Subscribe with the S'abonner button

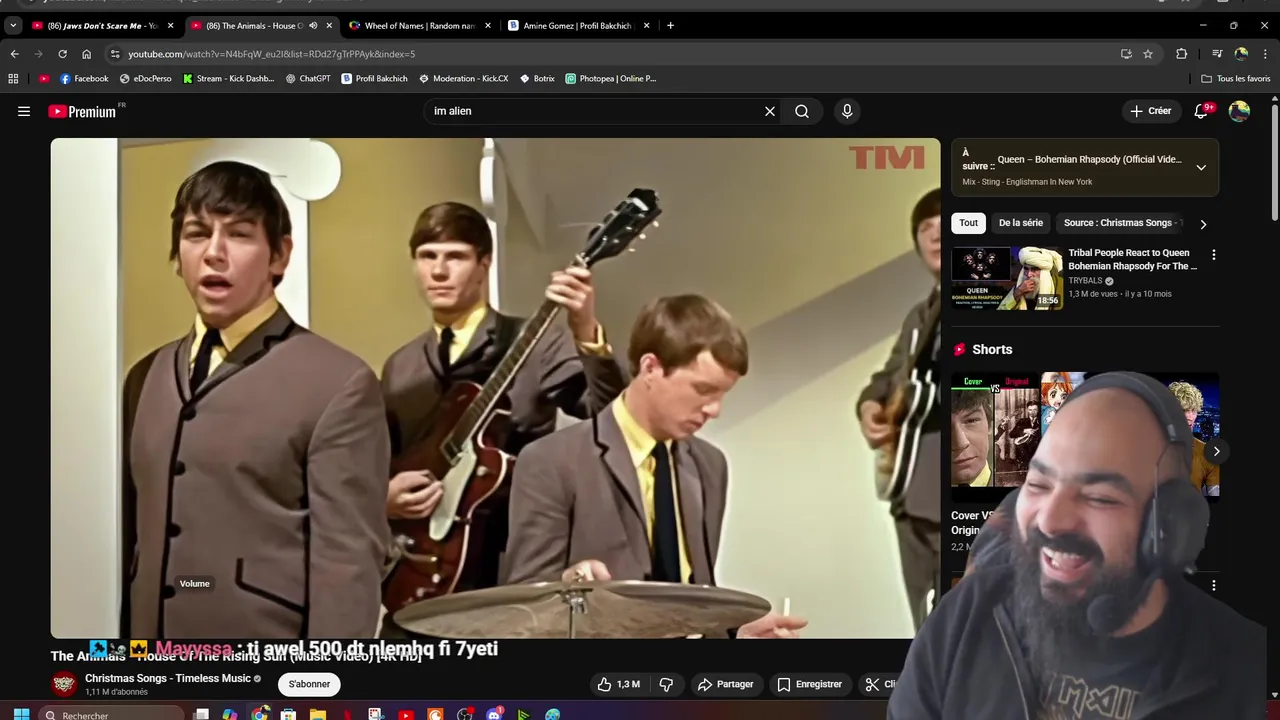(x=309, y=684)
